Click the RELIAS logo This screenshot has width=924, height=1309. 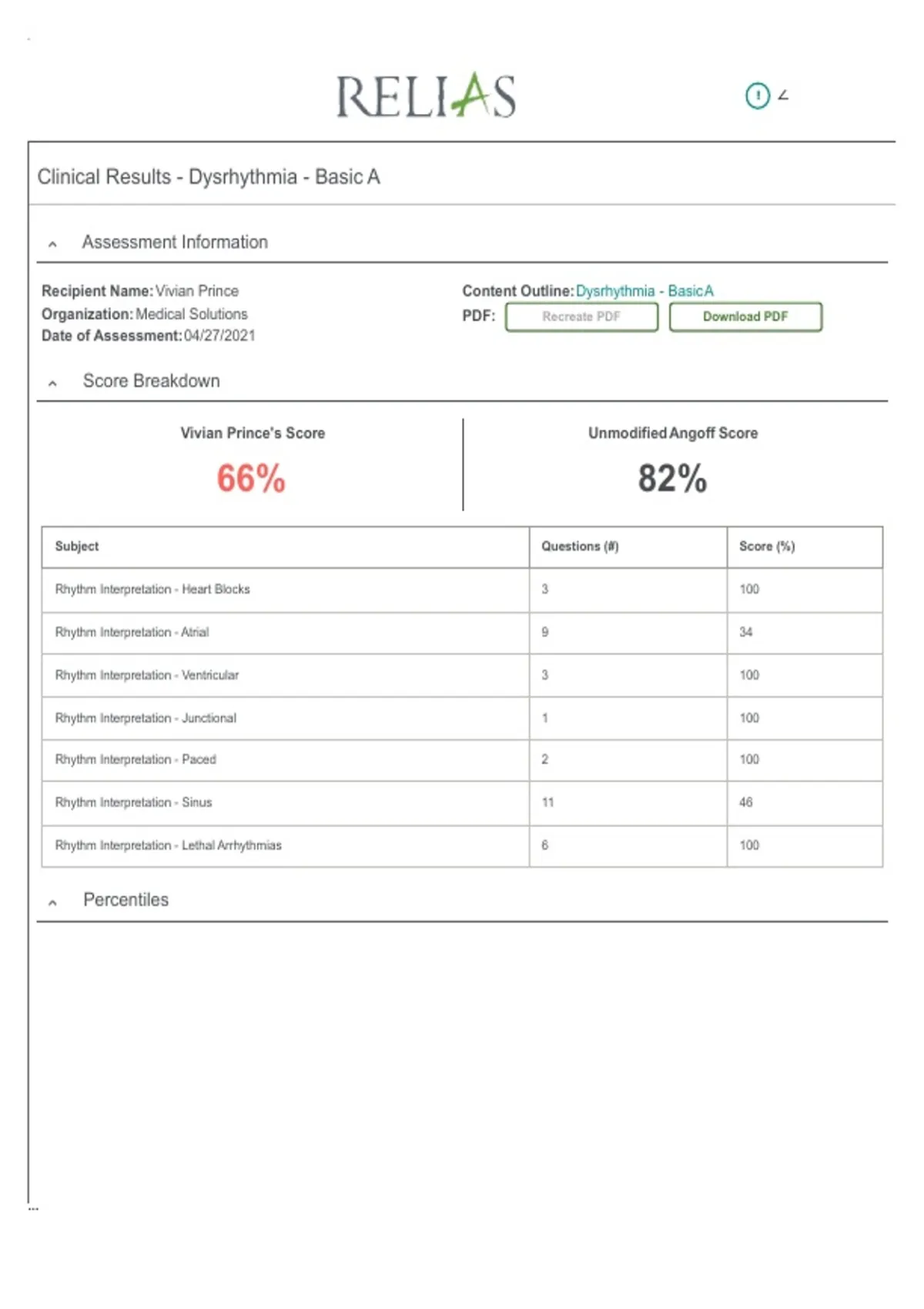pyautogui.click(x=426, y=95)
